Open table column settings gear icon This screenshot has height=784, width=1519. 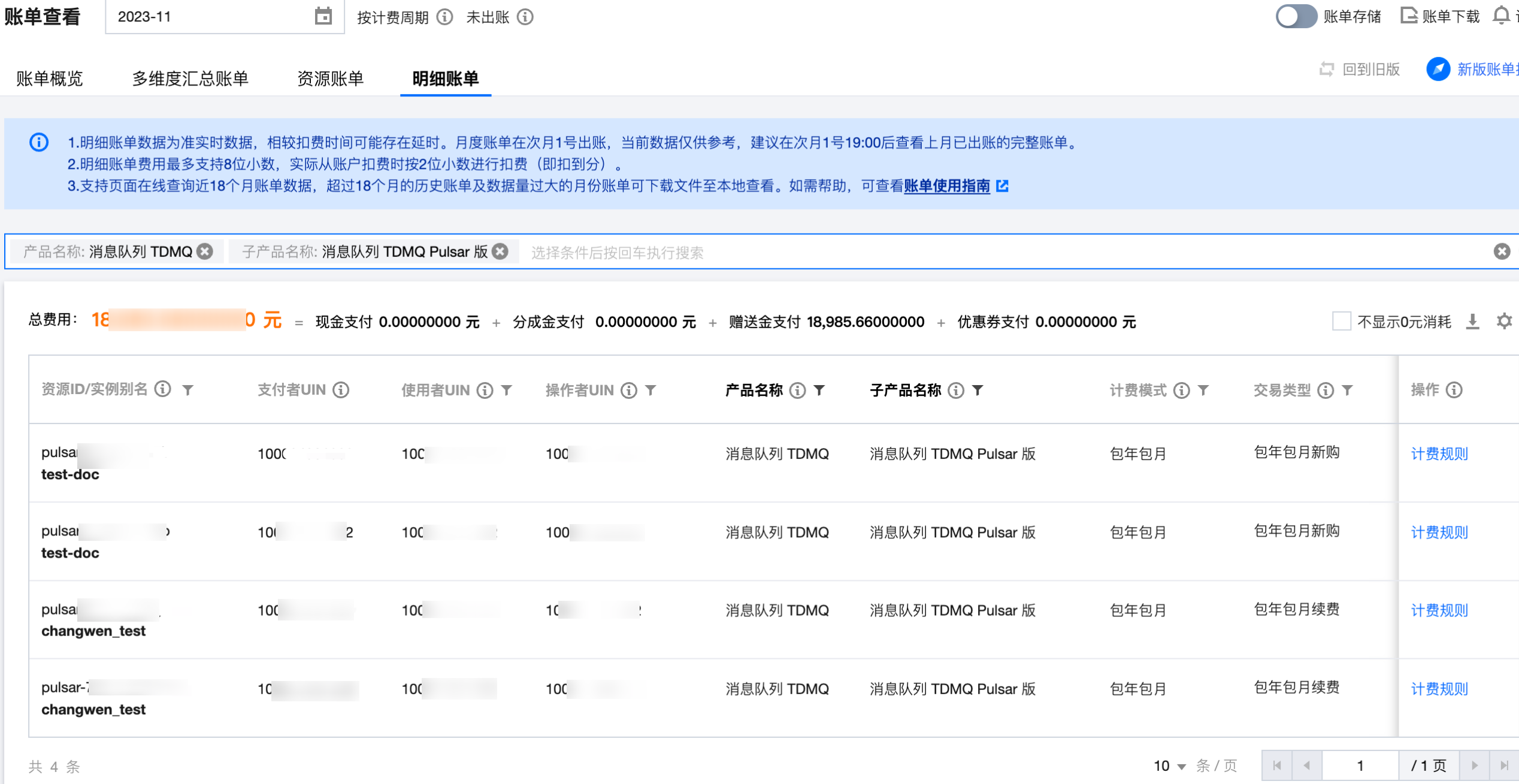pos(1504,322)
